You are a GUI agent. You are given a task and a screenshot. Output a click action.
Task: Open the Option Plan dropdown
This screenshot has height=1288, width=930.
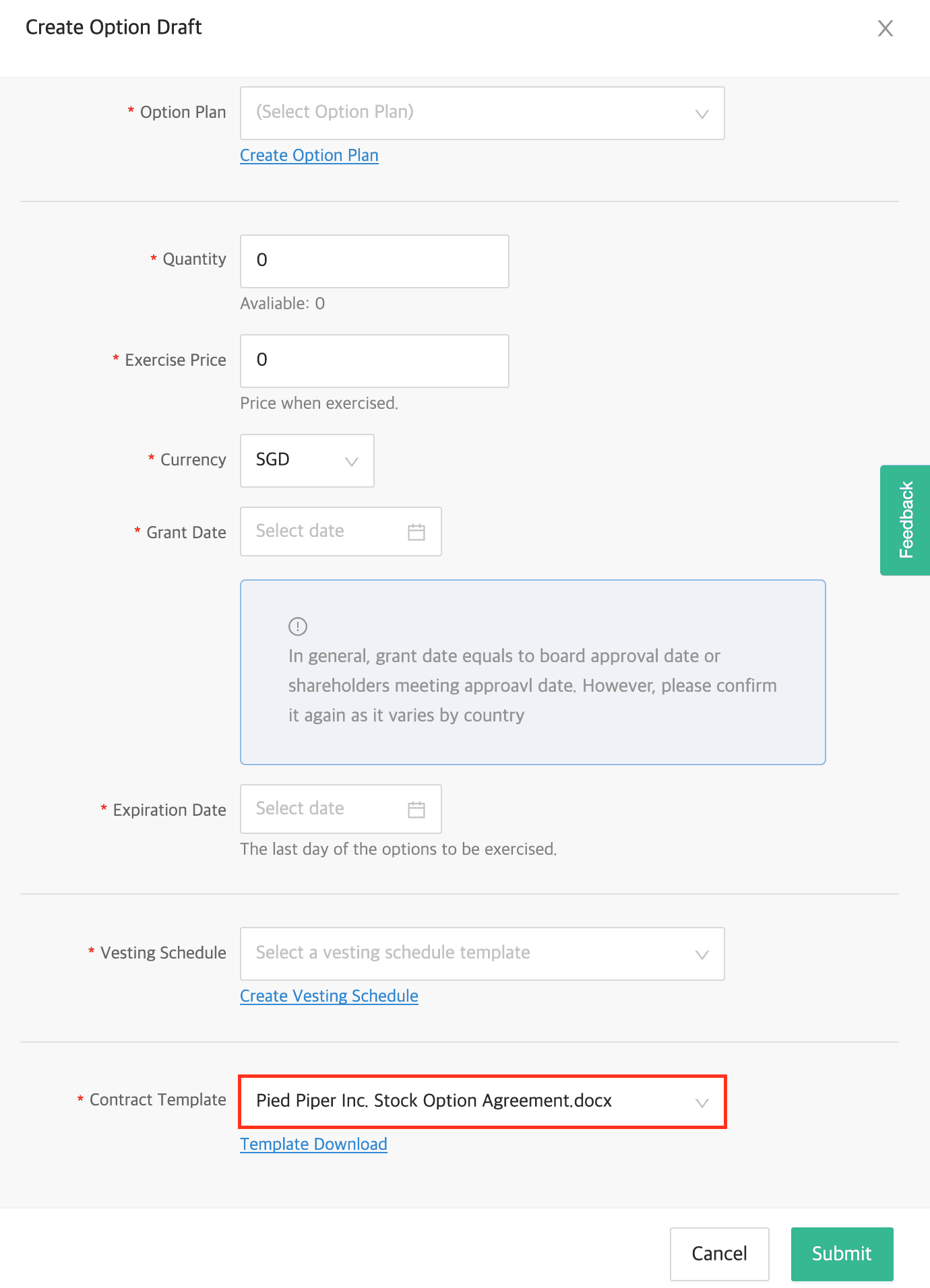click(483, 113)
